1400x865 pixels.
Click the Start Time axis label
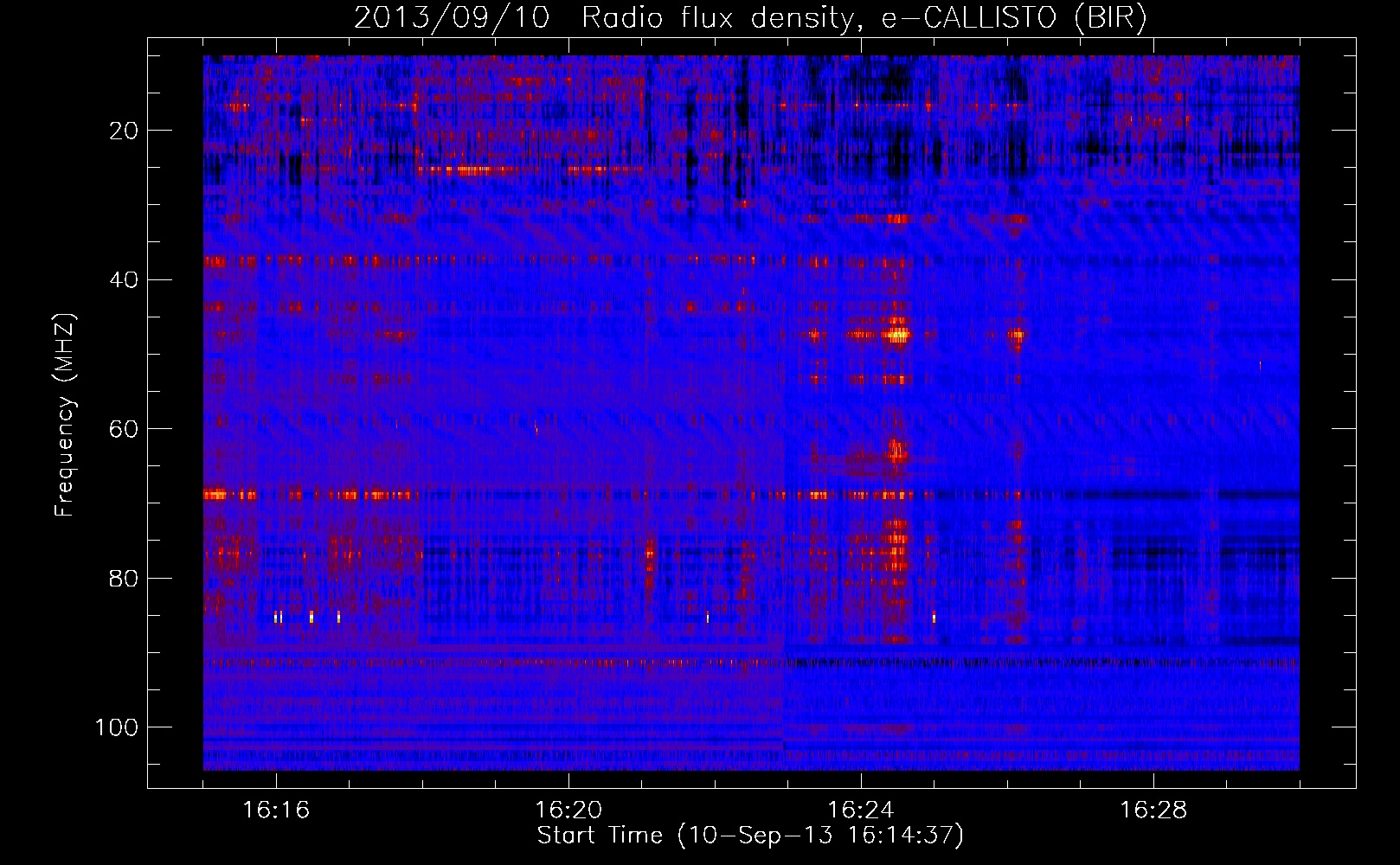pyautogui.click(x=750, y=836)
